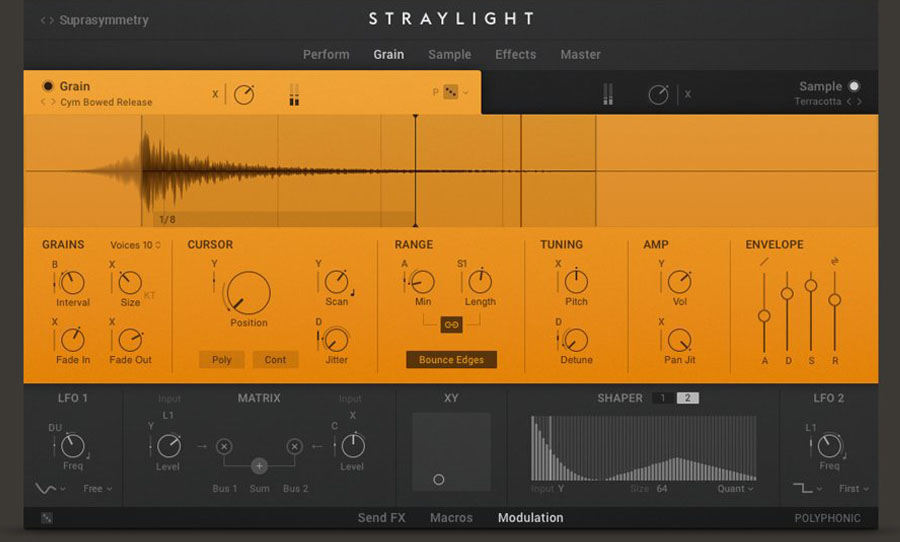
Task: Open the Macros bottom tab
Action: [451, 518]
